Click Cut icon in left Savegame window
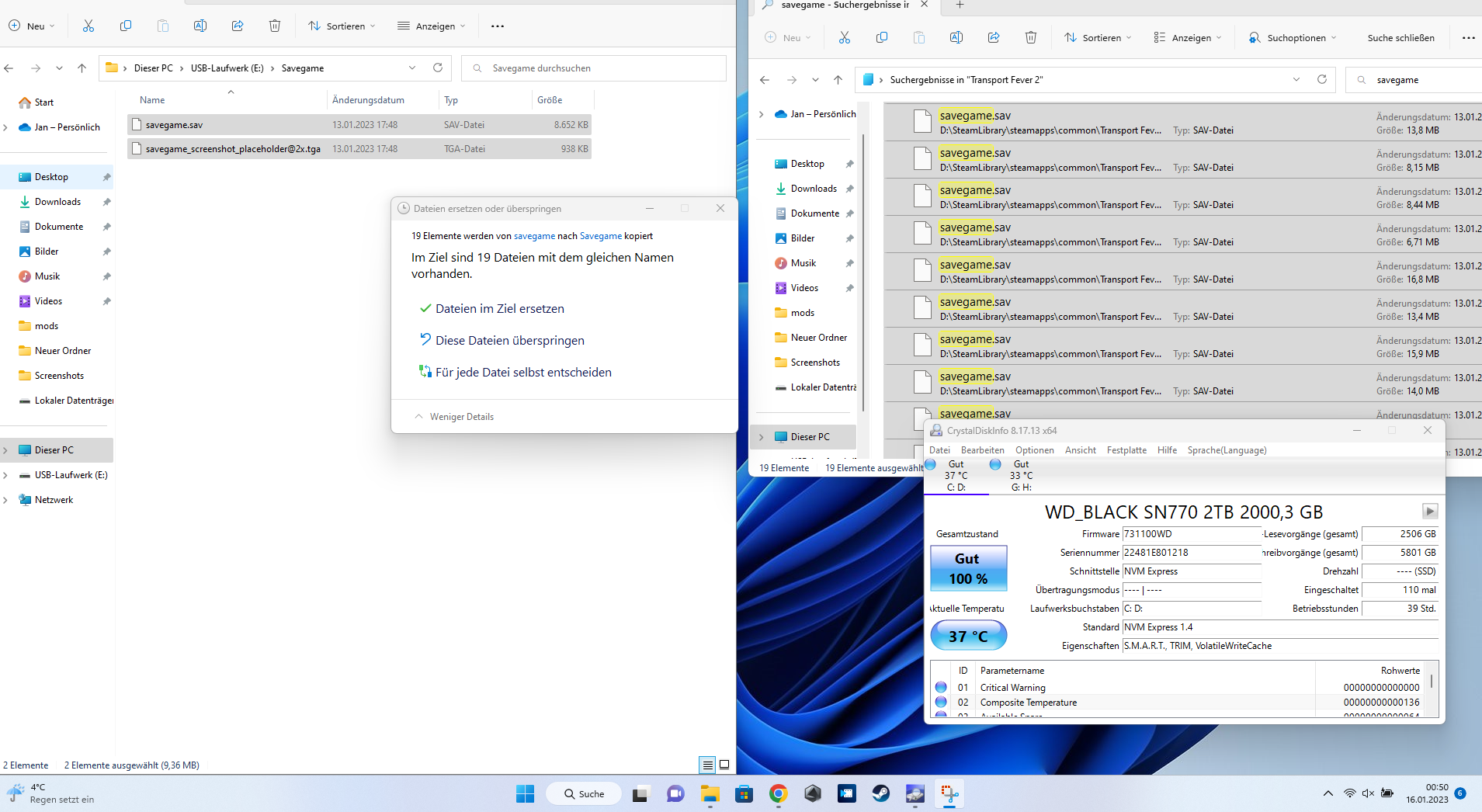1482x812 pixels. point(89,26)
